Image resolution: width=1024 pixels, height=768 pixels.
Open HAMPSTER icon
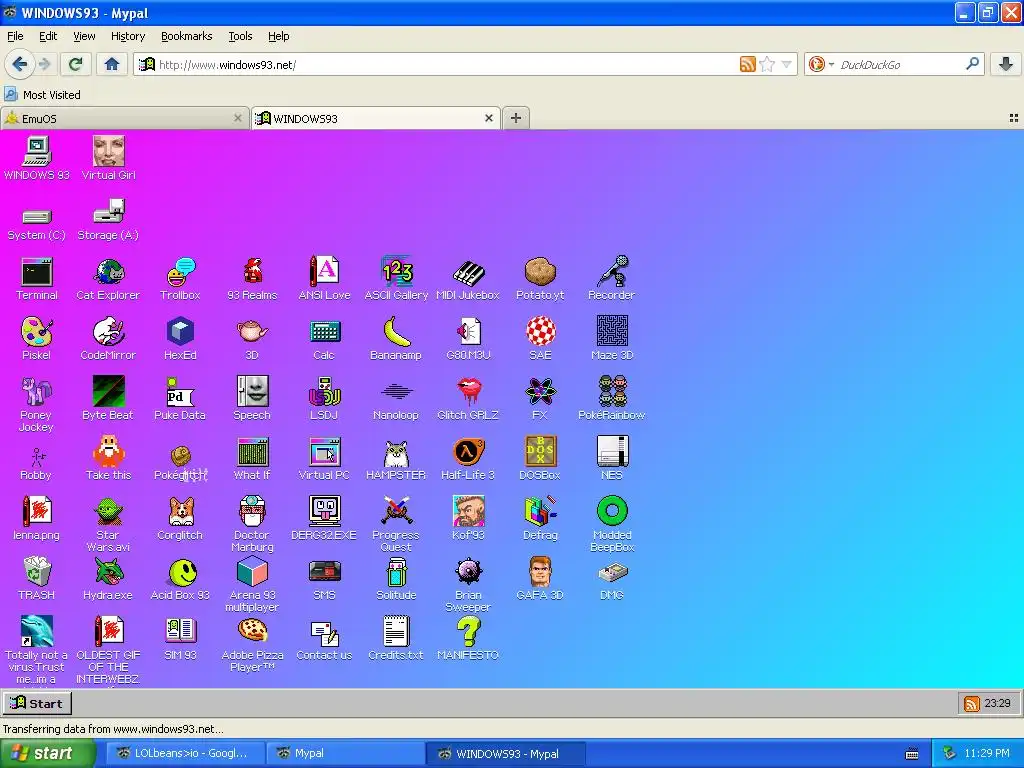396,458
